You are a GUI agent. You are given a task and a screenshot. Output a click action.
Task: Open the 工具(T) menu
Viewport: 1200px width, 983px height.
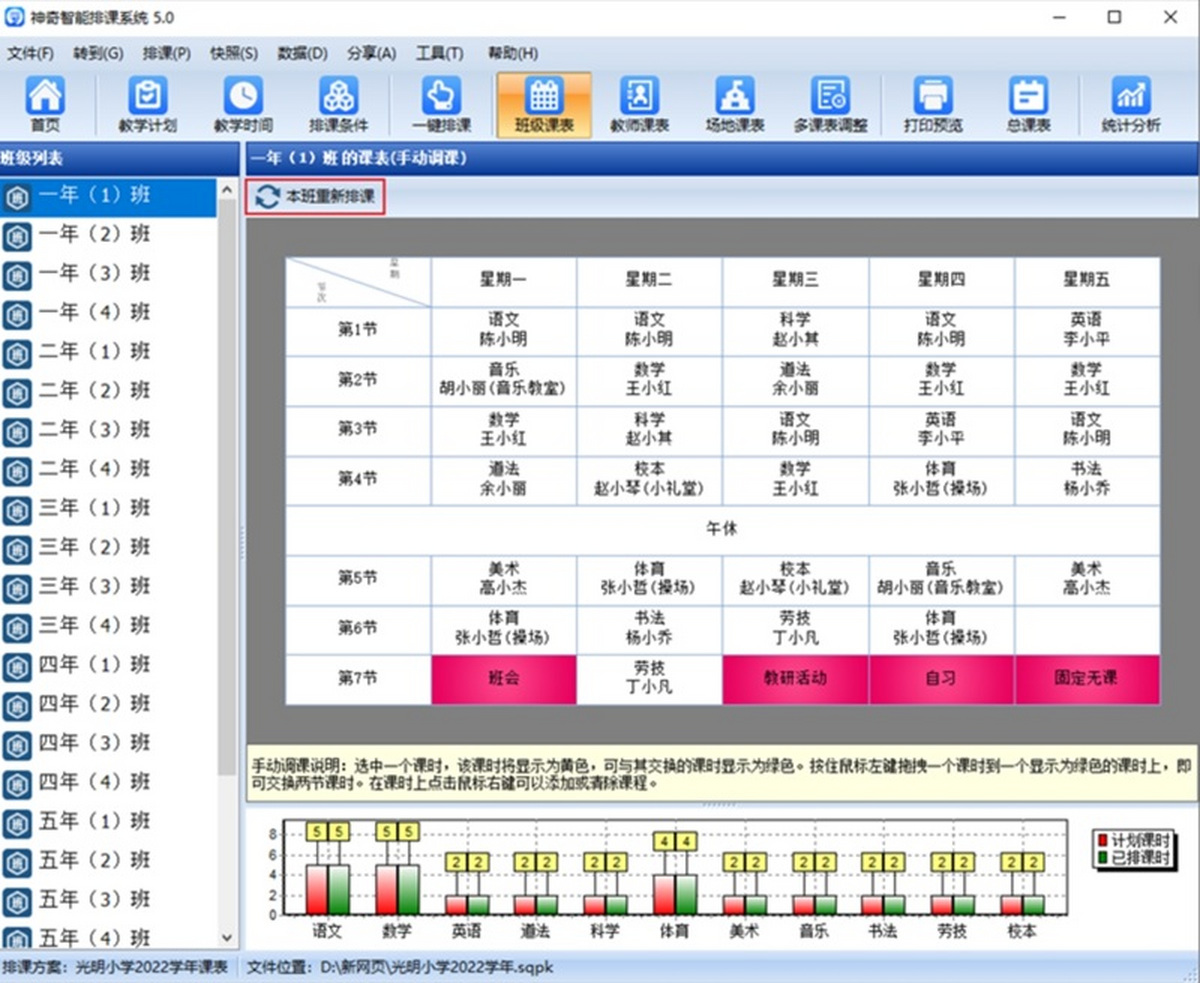(x=439, y=53)
